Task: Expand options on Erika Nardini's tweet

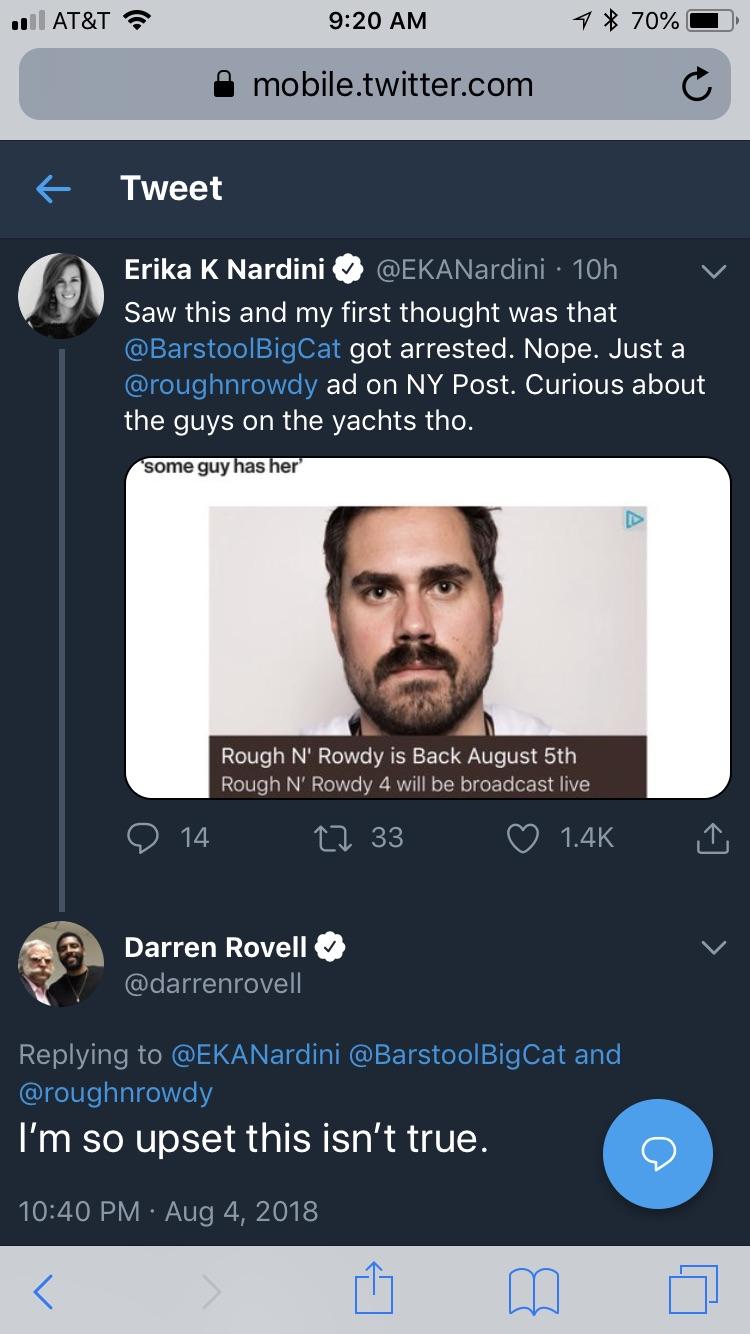Action: (713, 270)
